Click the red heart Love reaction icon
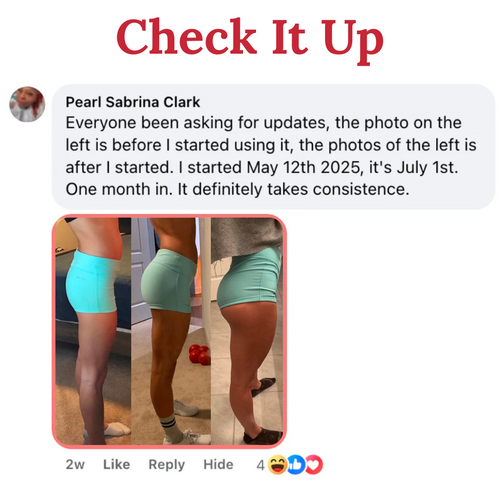Image resolution: width=500 pixels, height=500 pixels. [314, 465]
